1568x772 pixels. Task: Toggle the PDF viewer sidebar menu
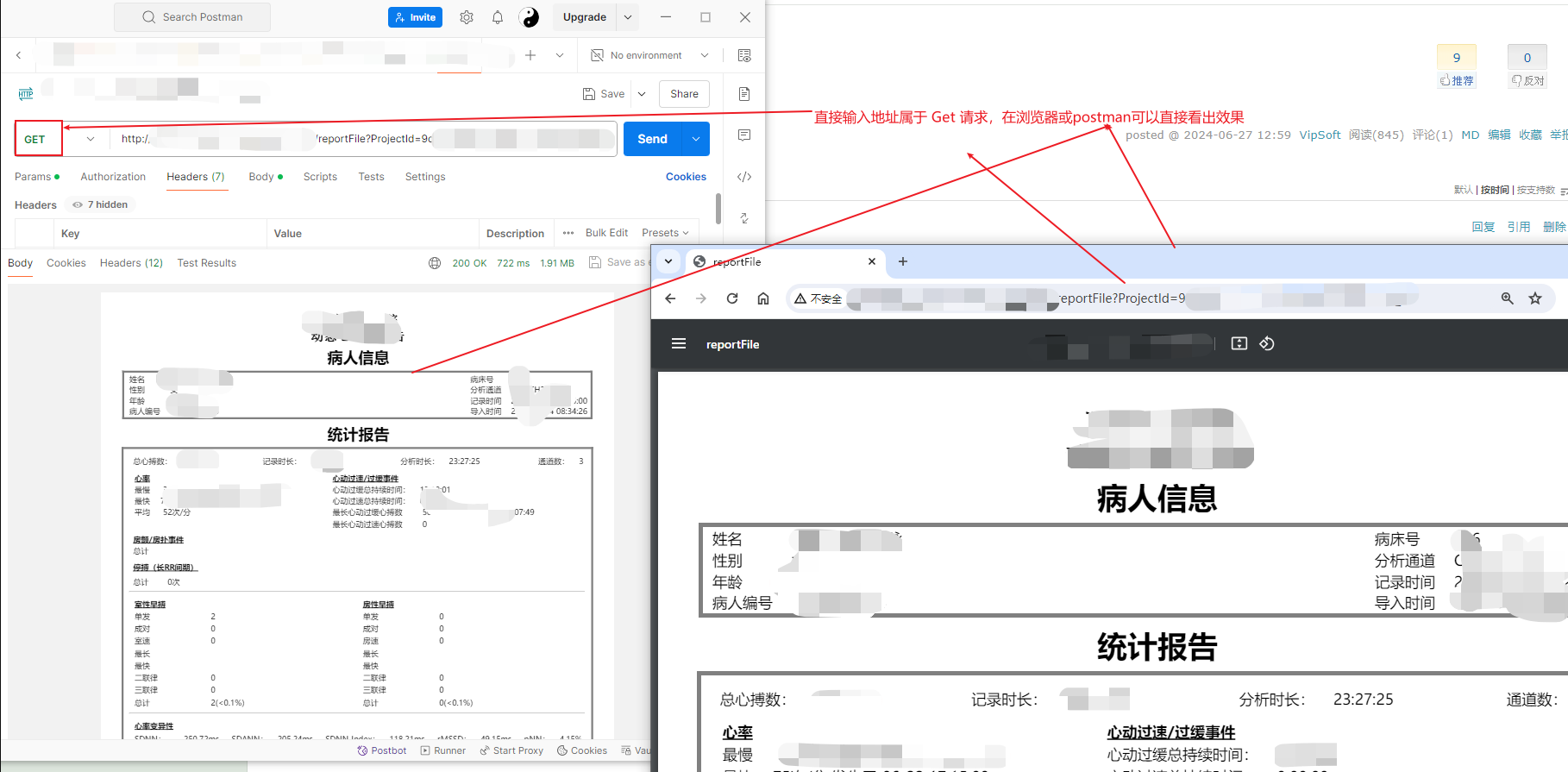tap(678, 343)
